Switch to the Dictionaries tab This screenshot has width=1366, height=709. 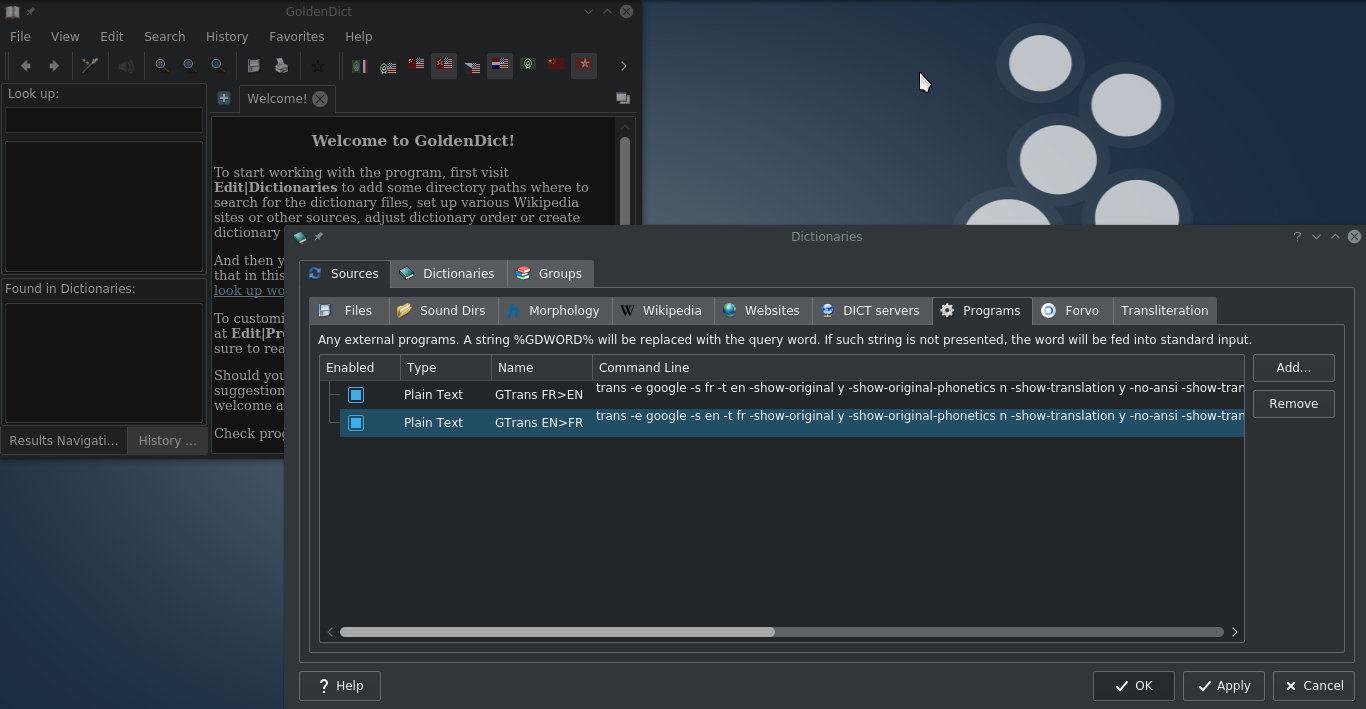coord(447,273)
